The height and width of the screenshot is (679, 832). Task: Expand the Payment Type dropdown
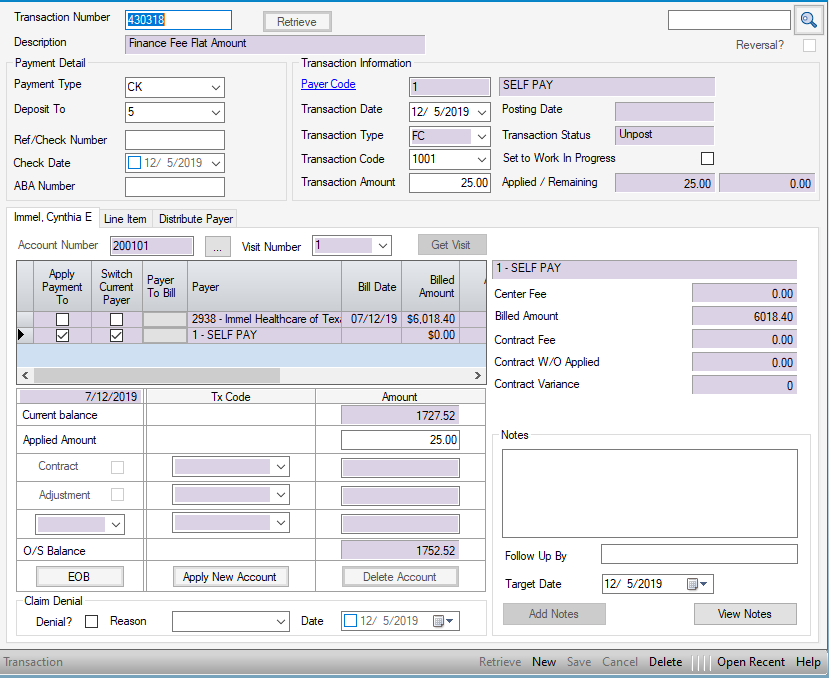(x=216, y=88)
